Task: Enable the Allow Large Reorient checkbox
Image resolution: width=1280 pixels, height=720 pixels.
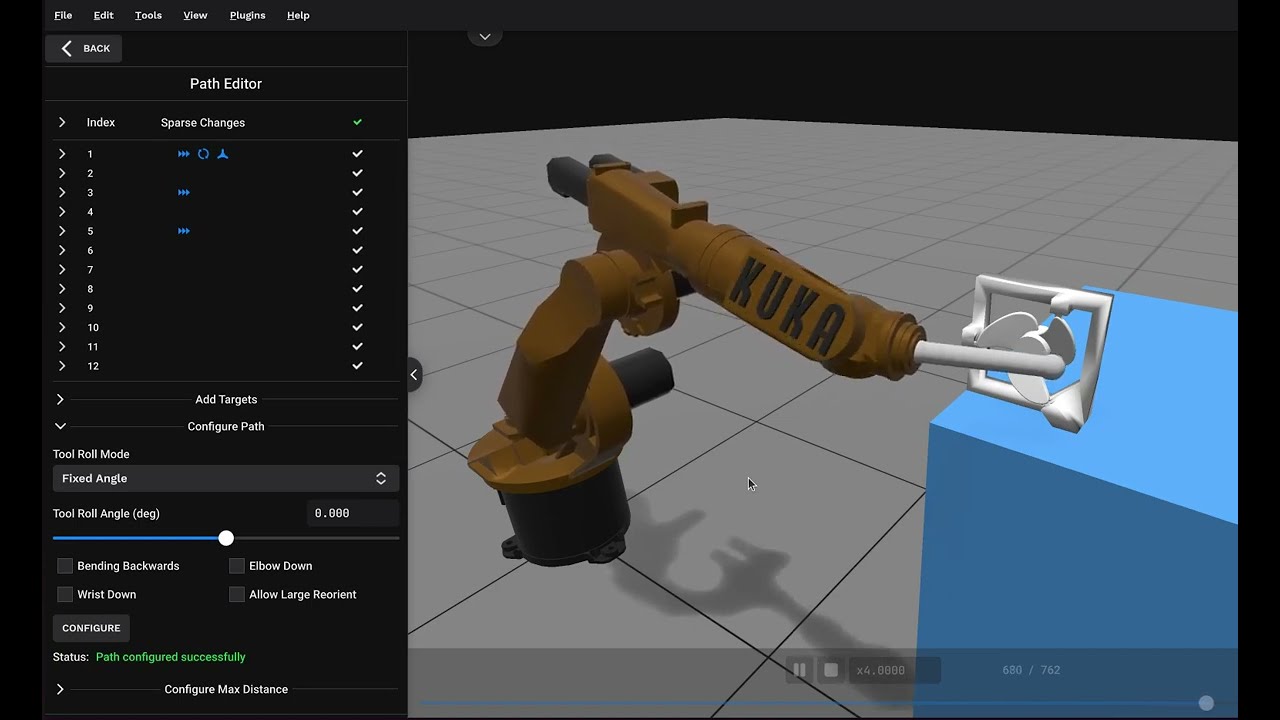Action: [x=237, y=594]
